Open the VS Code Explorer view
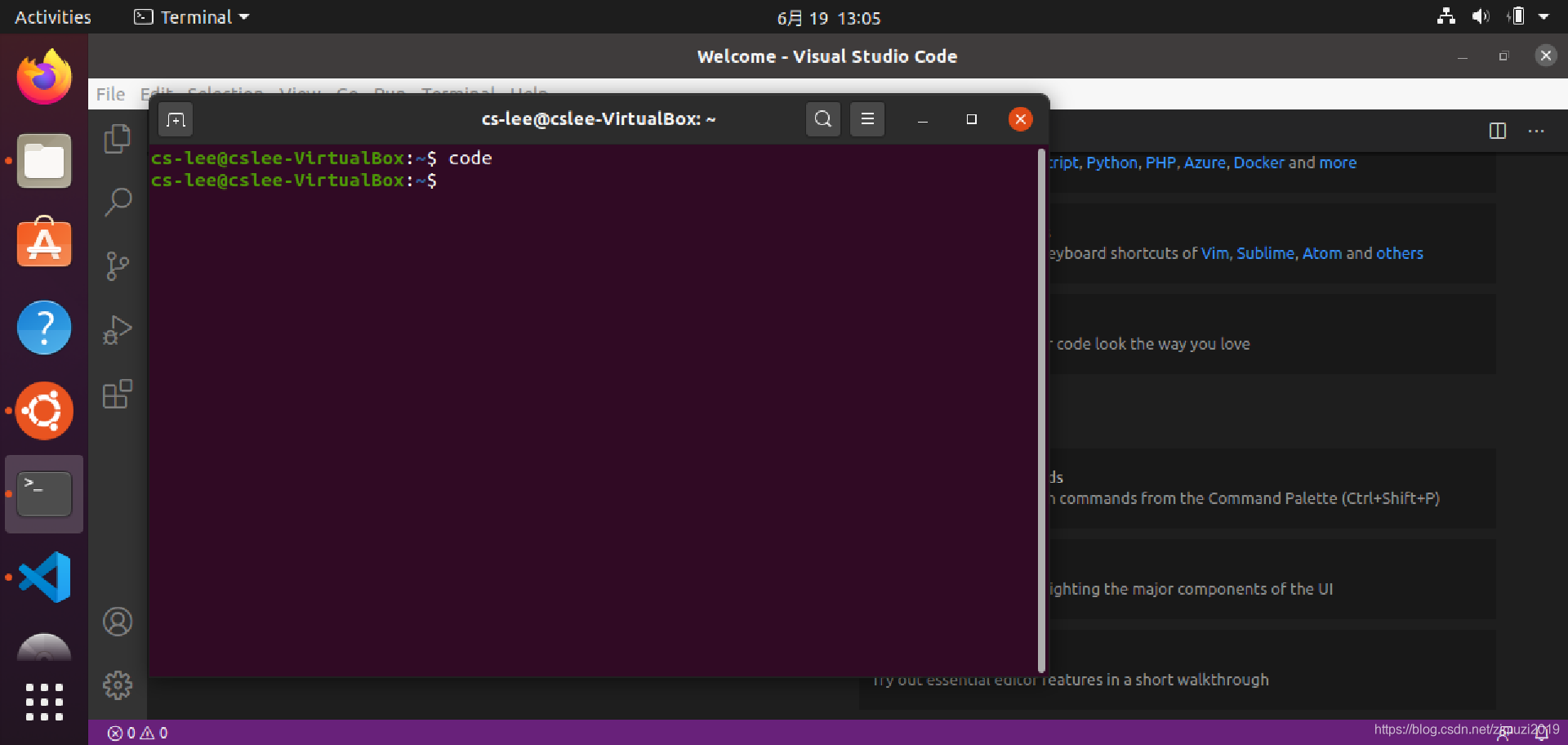 click(118, 139)
